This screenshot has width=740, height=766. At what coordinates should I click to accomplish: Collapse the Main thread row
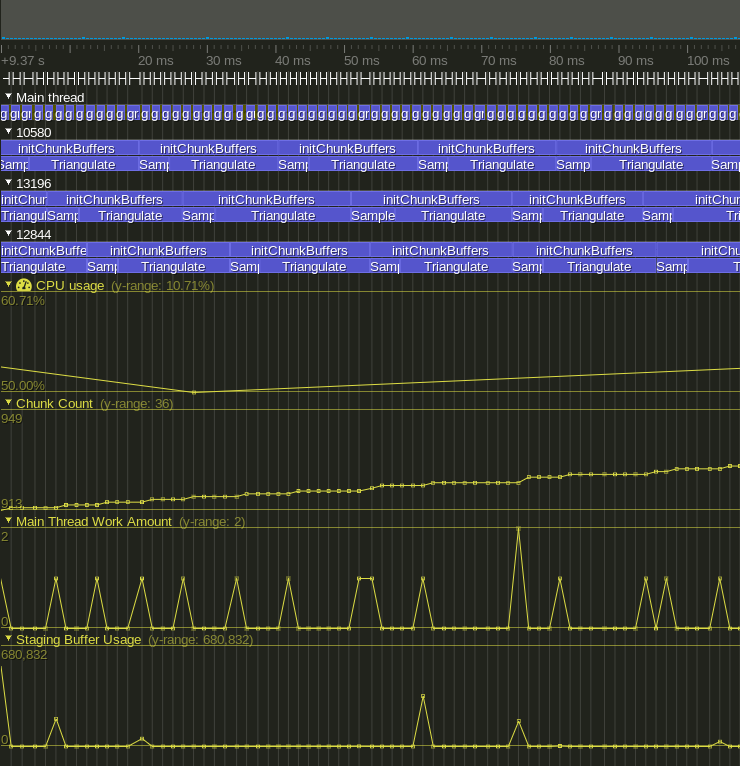pyautogui.click(x=8, y=96)
